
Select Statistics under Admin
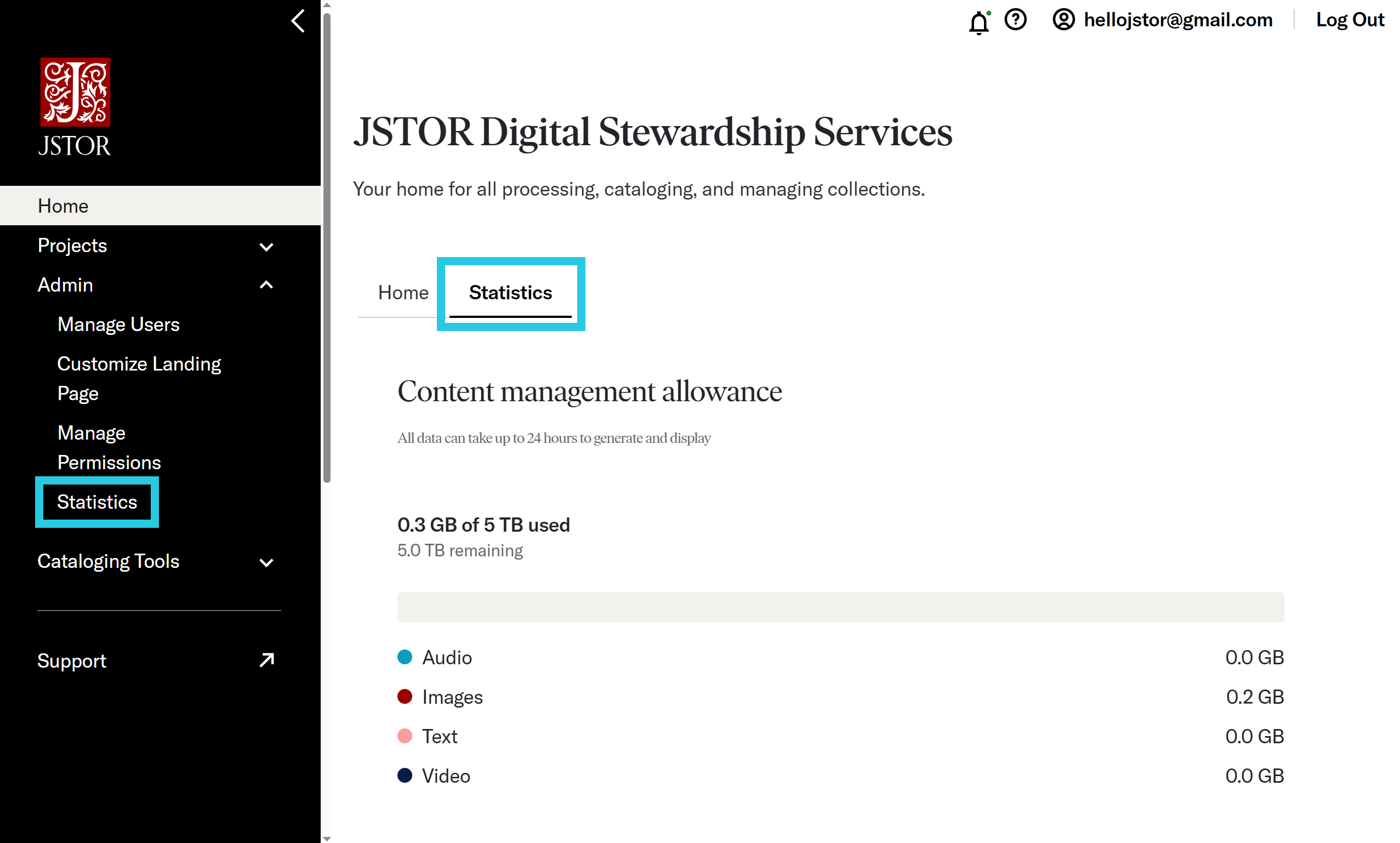click(x=97, y=502)
